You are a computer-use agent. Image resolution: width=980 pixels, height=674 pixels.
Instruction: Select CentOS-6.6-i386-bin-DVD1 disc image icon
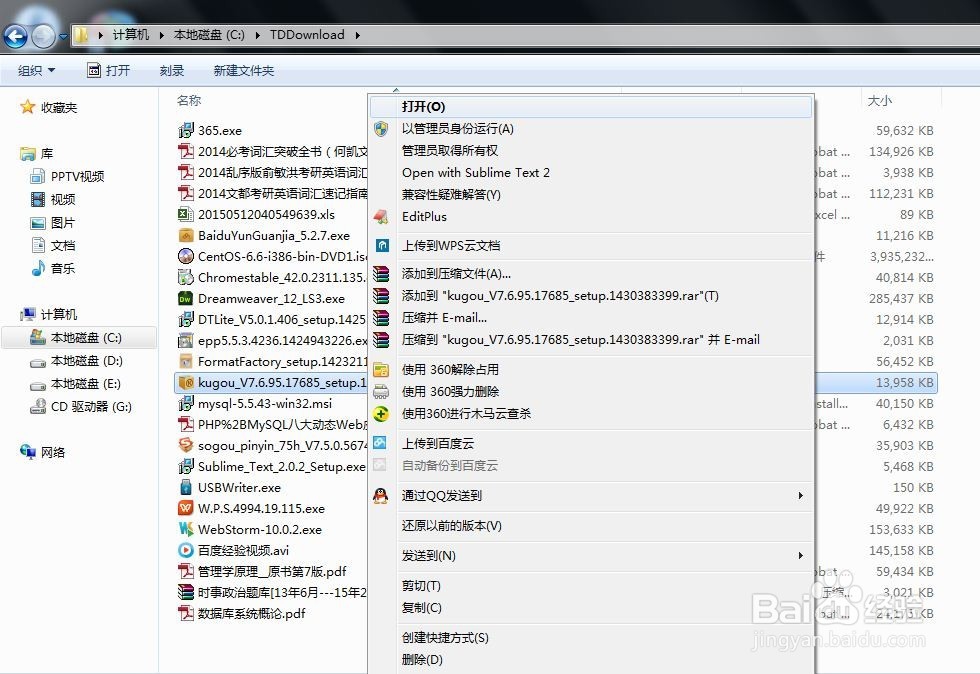(186, 256)
